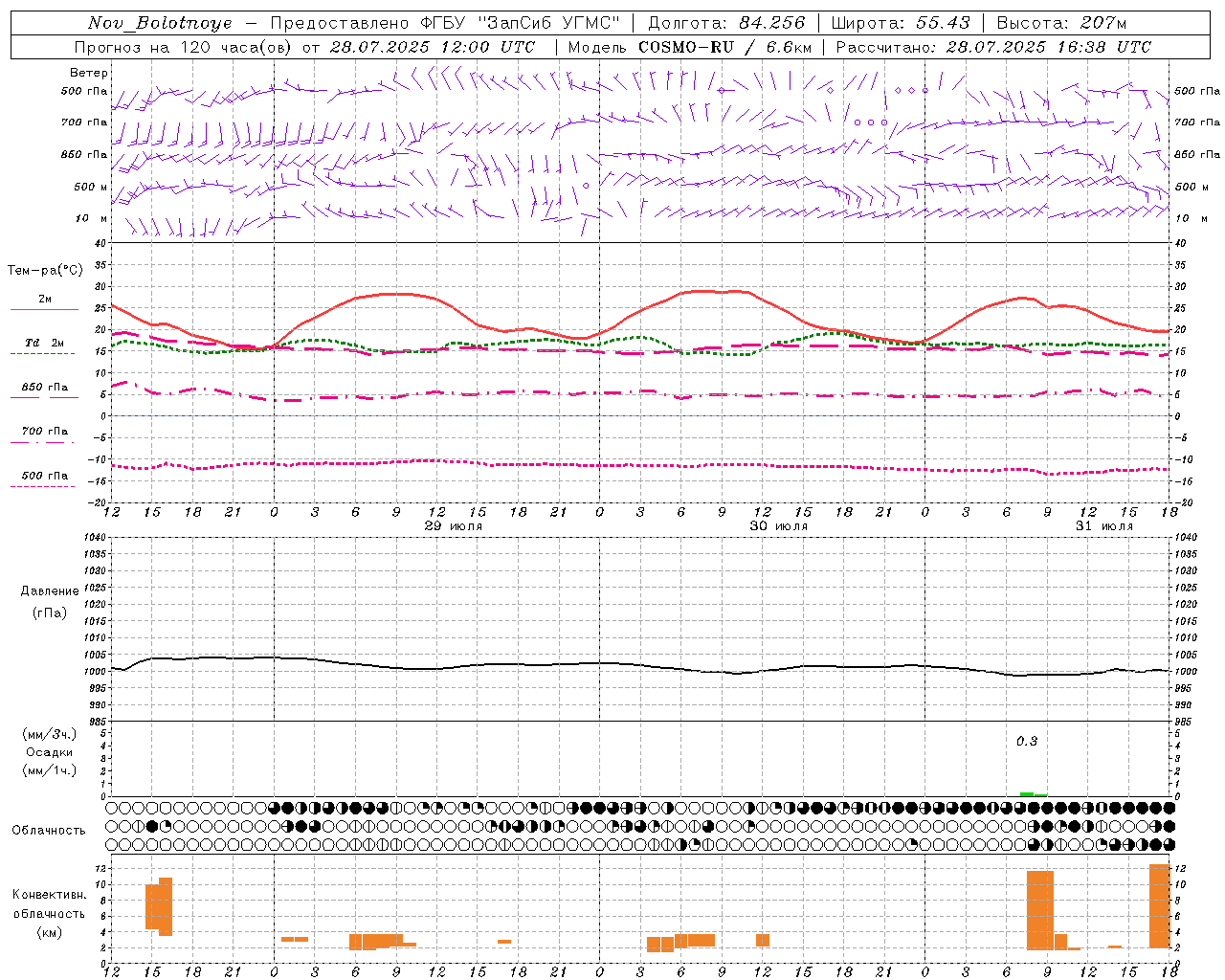Screen dimensions: 1225x980
Task: Click the '500 гПа' temperature legend entry
Action: 45,476
